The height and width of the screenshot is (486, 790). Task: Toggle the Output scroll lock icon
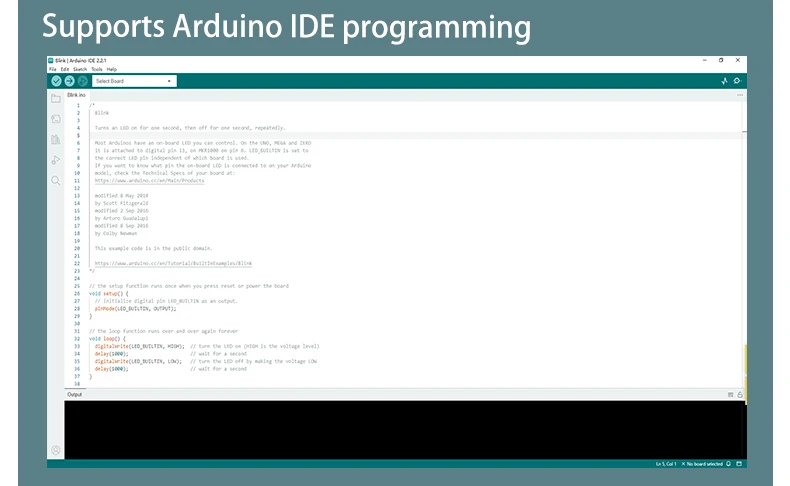tap(740, 395)
